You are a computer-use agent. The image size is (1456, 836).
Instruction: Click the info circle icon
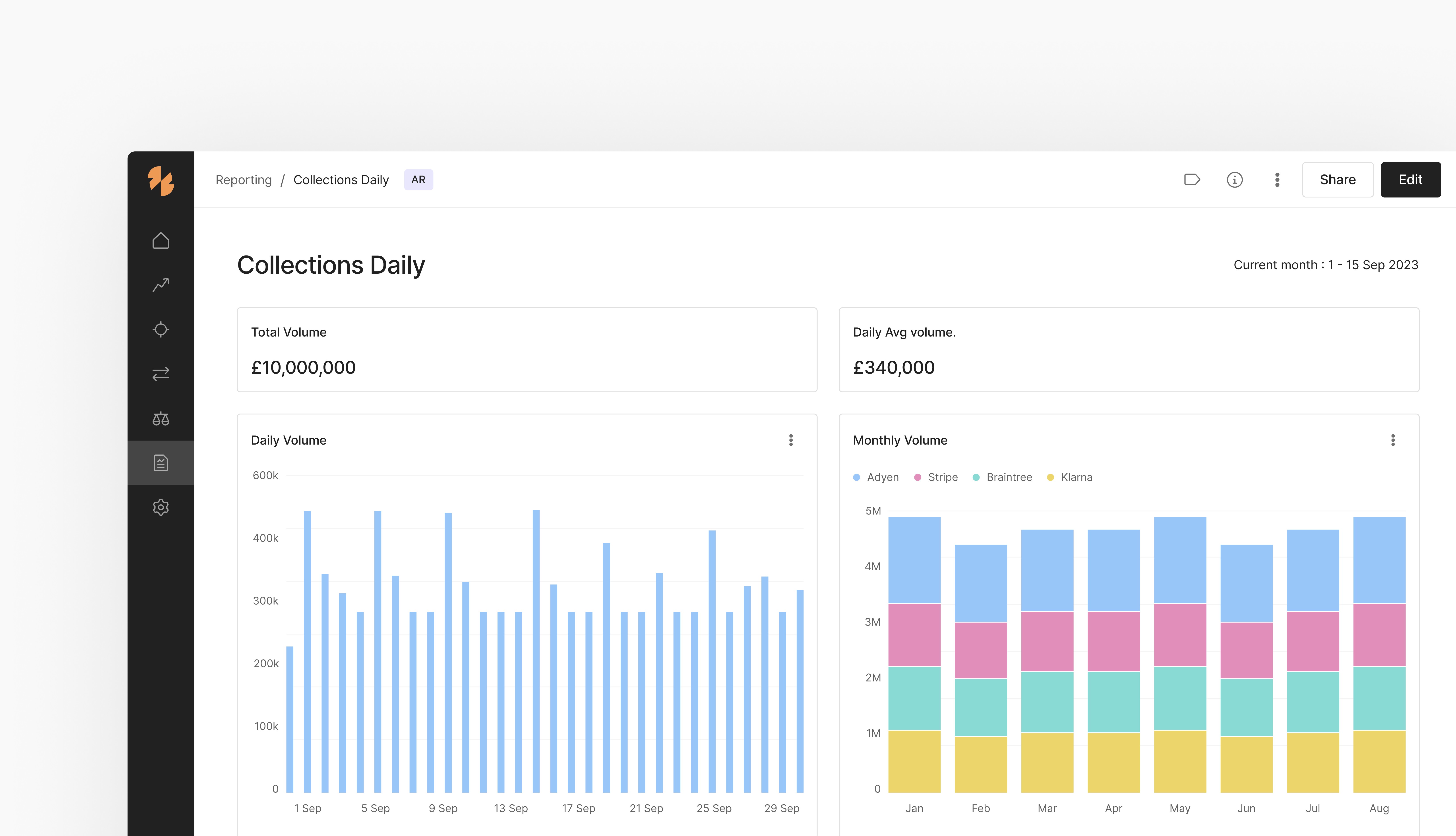click(1234, 180)
